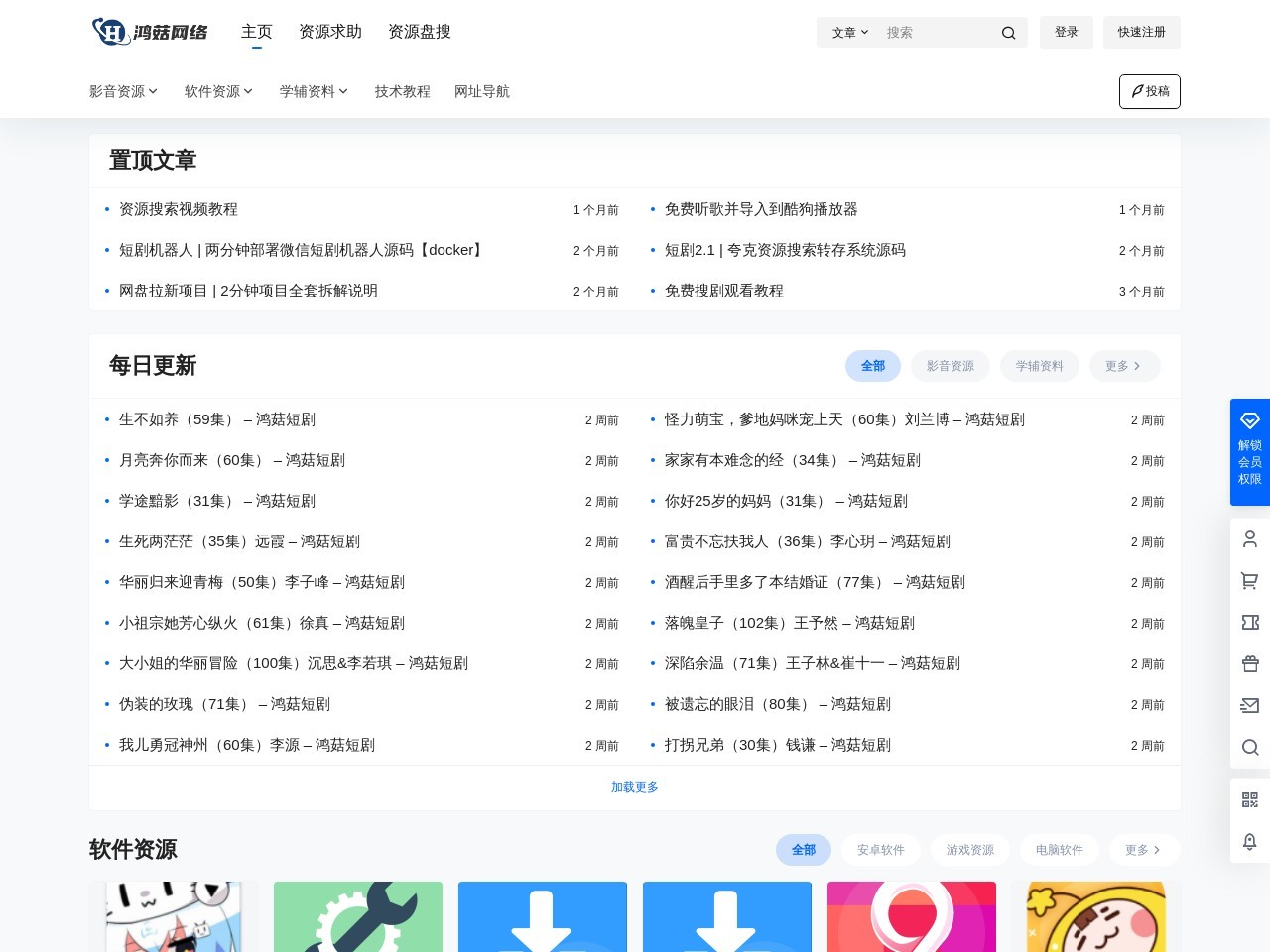Open 富贵不忘扶我人（36集）entry
Viewport: 1270px width, 952px height.
coord(808,541)
